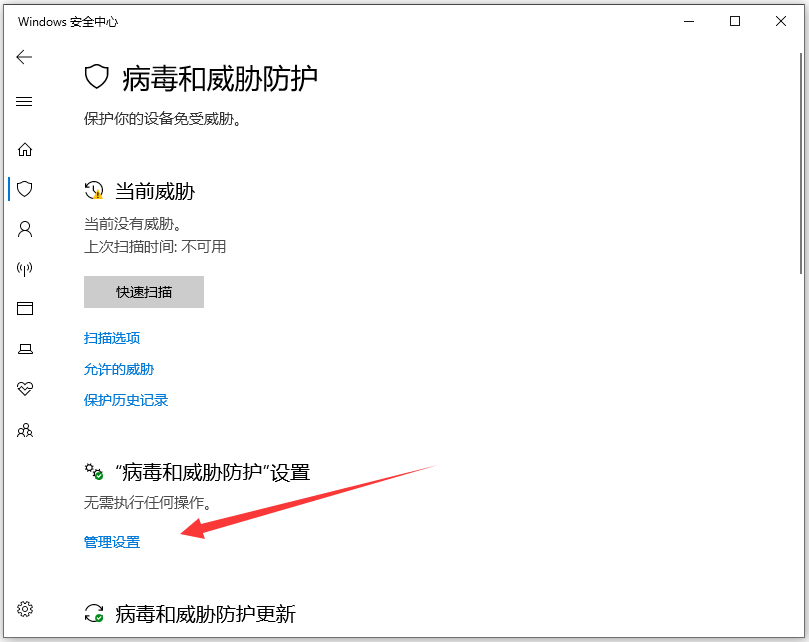Click the 当前威胁 clock warning icon
This screenshot has width=809, height=642.
click(x=94, y=190)
